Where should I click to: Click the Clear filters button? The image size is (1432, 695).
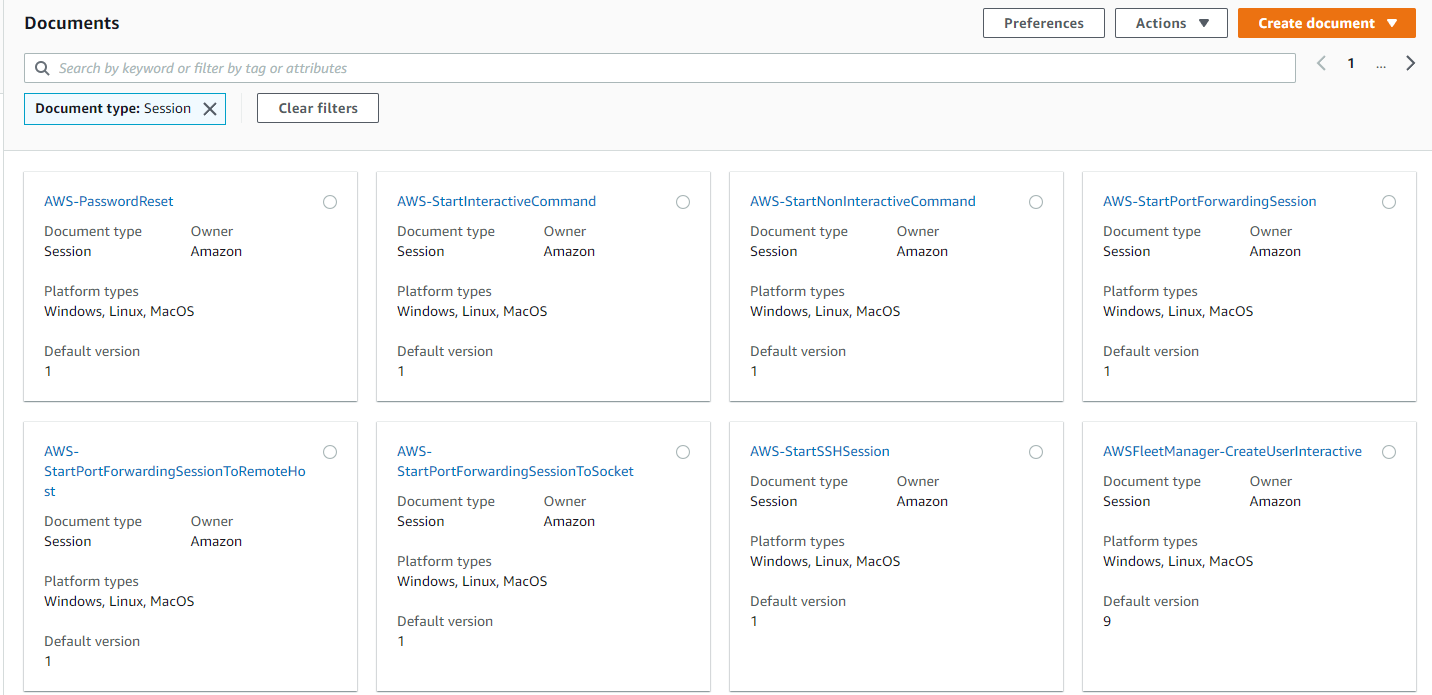click(x=318, y=108)
